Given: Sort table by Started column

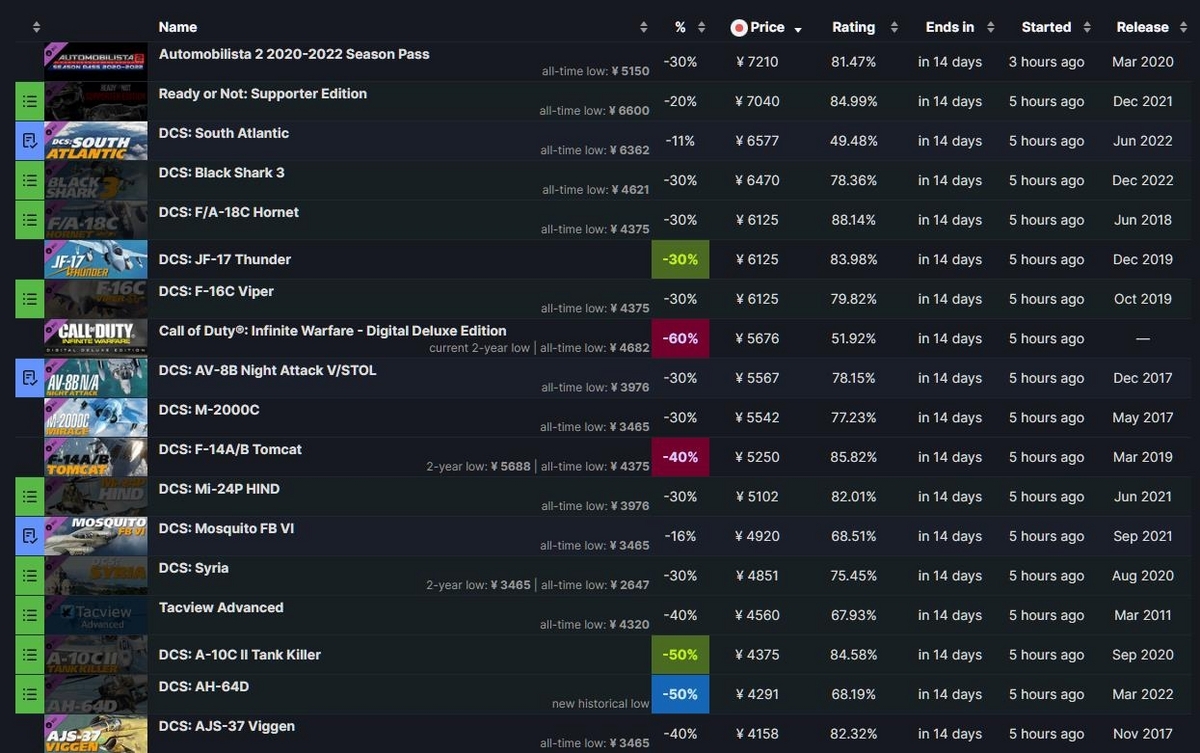Looking at the screenshot, I should [1046, 27].
